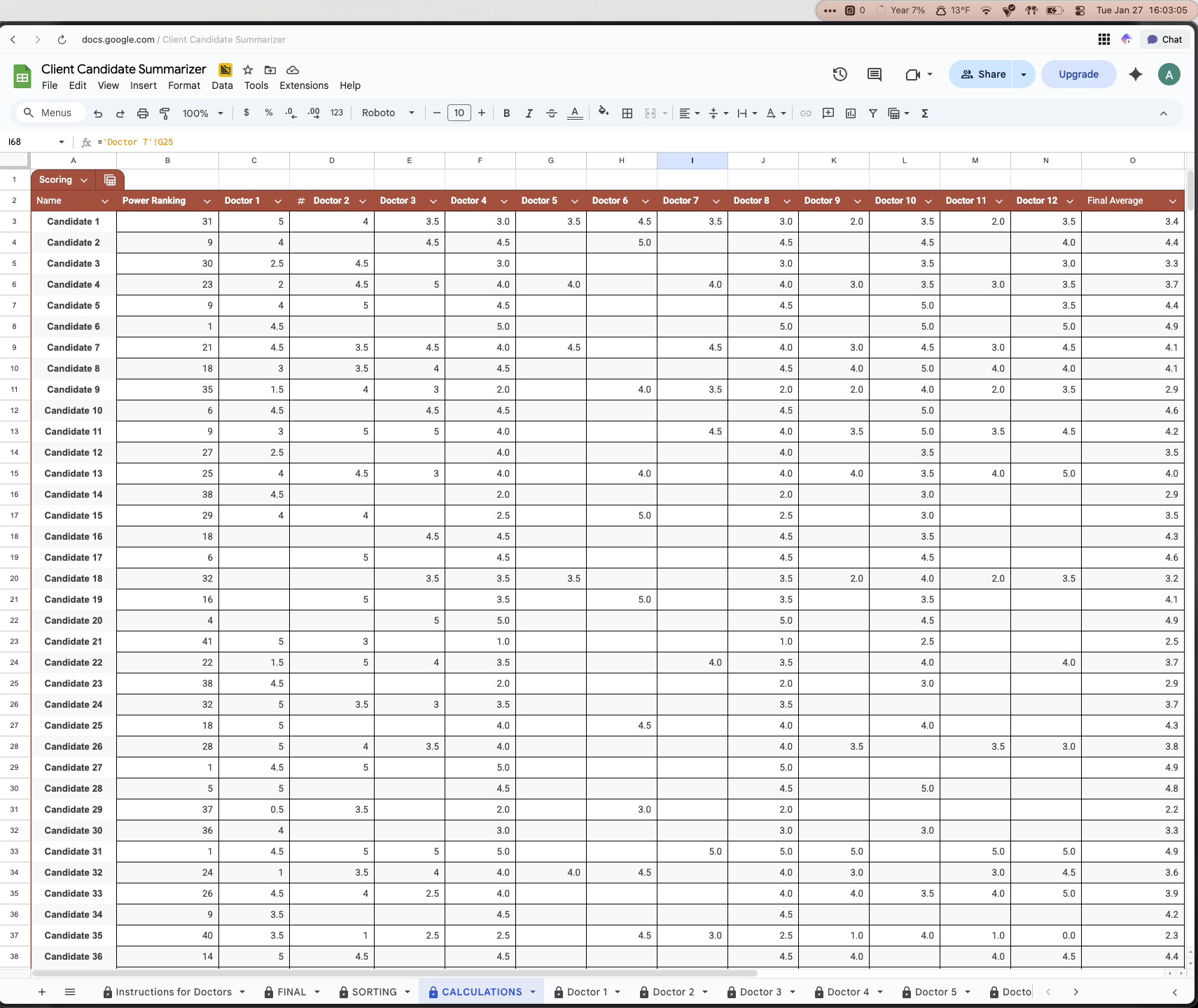Select the Format as currency icon
Viewport: 1198px width, 1008px height.
click(x=246, y=113)
